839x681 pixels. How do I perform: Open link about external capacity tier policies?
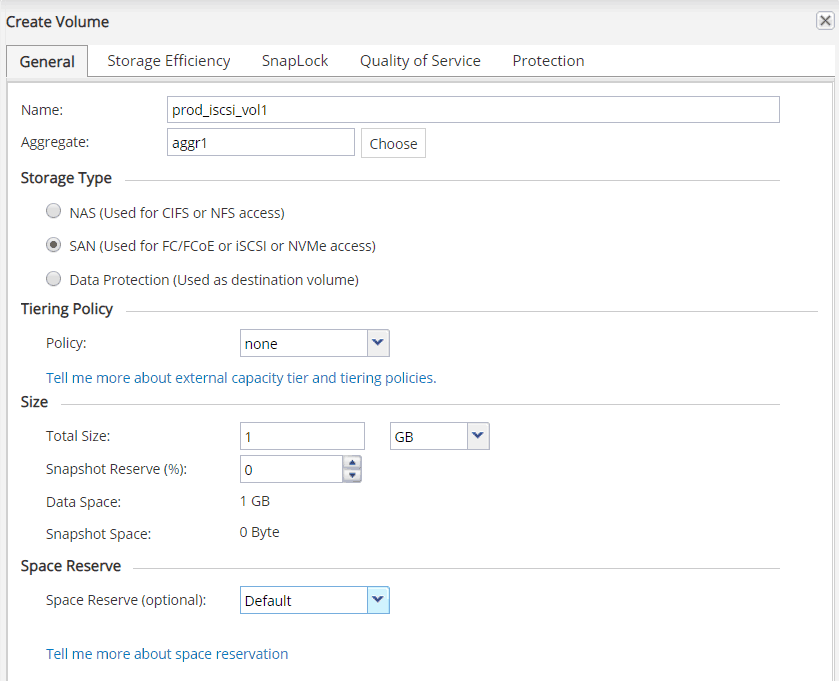point(241,378)
